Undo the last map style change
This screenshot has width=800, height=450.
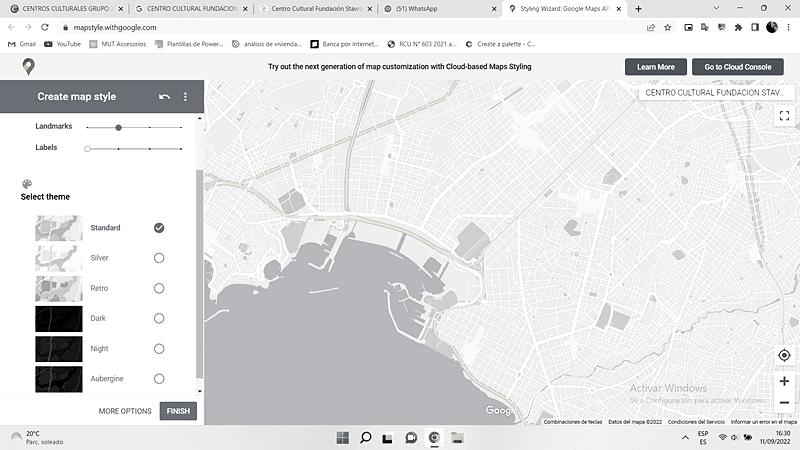point(164,96)
